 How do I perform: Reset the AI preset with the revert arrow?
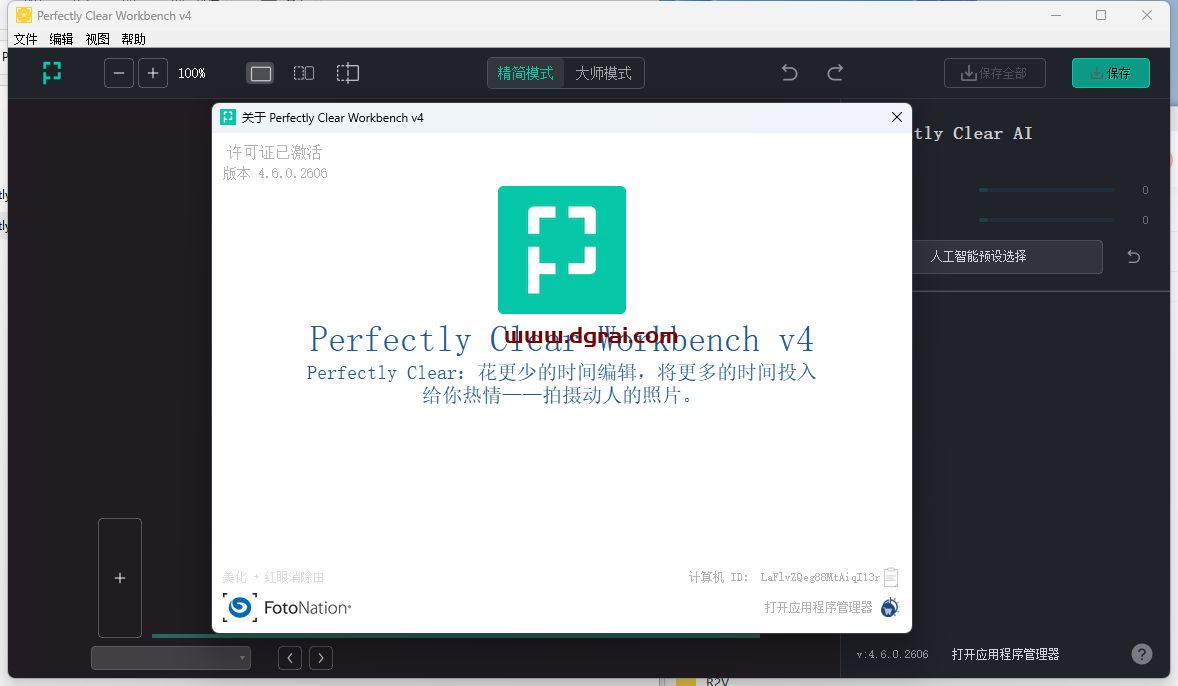[1134, 257]
